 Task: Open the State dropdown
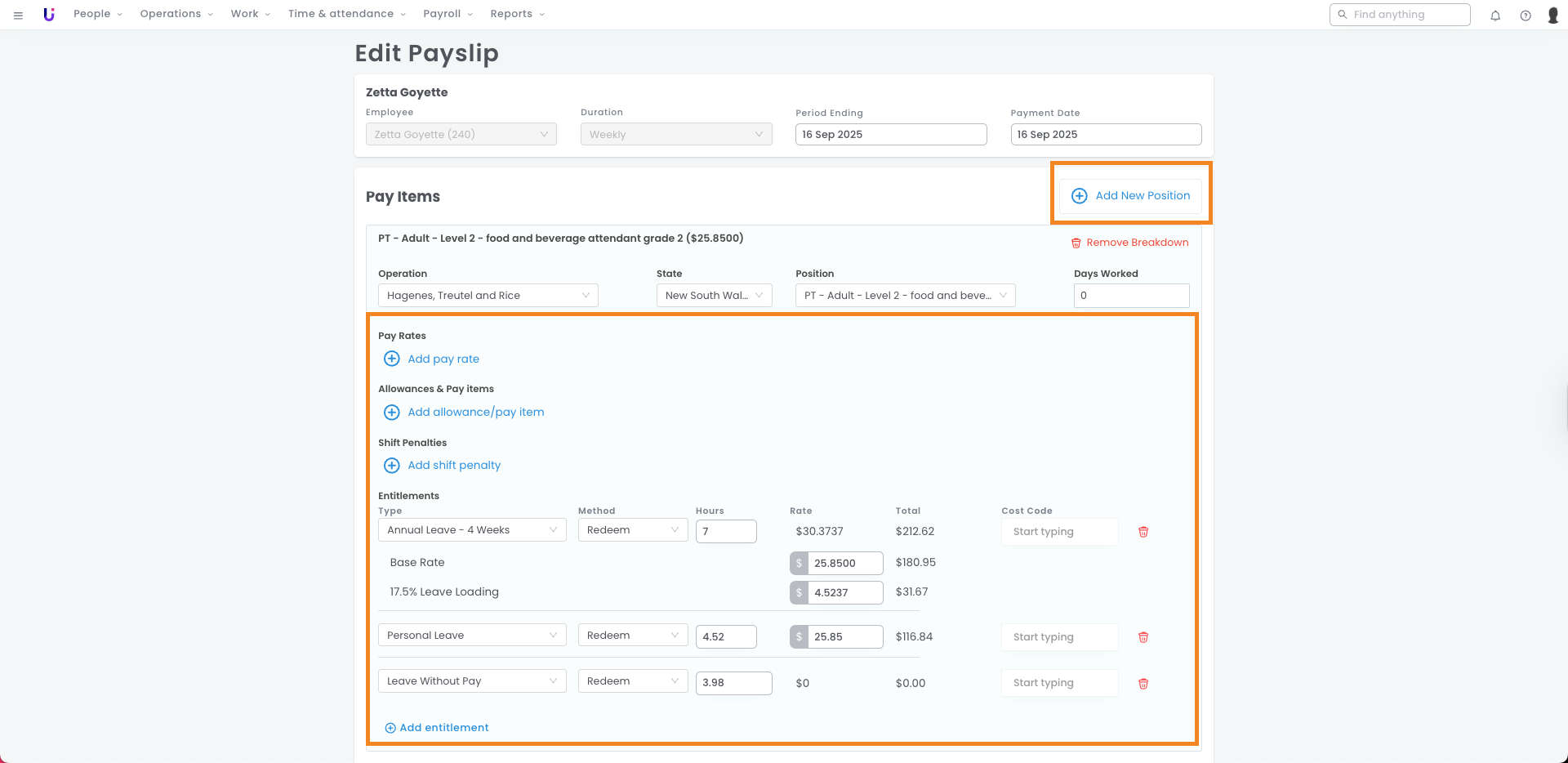(x=714, y=296)
